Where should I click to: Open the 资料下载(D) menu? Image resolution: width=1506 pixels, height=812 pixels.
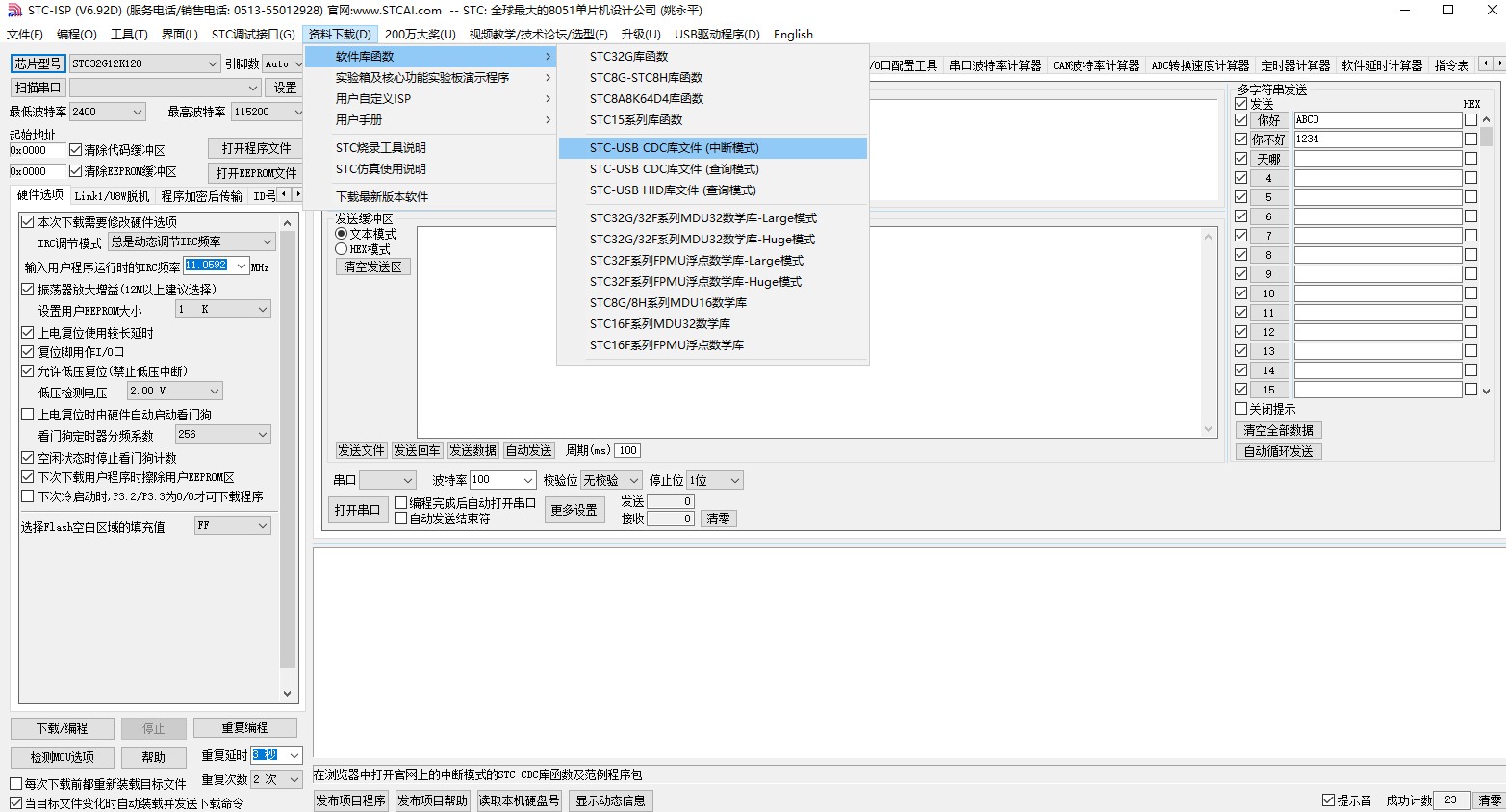pos(340,34)
